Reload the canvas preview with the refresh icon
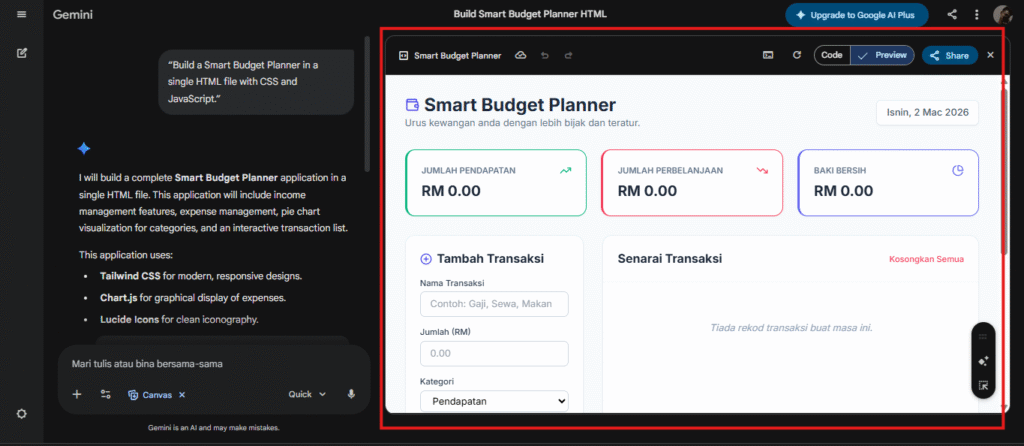This screenshot has width=1024, height=446. (x=797, y=55)
